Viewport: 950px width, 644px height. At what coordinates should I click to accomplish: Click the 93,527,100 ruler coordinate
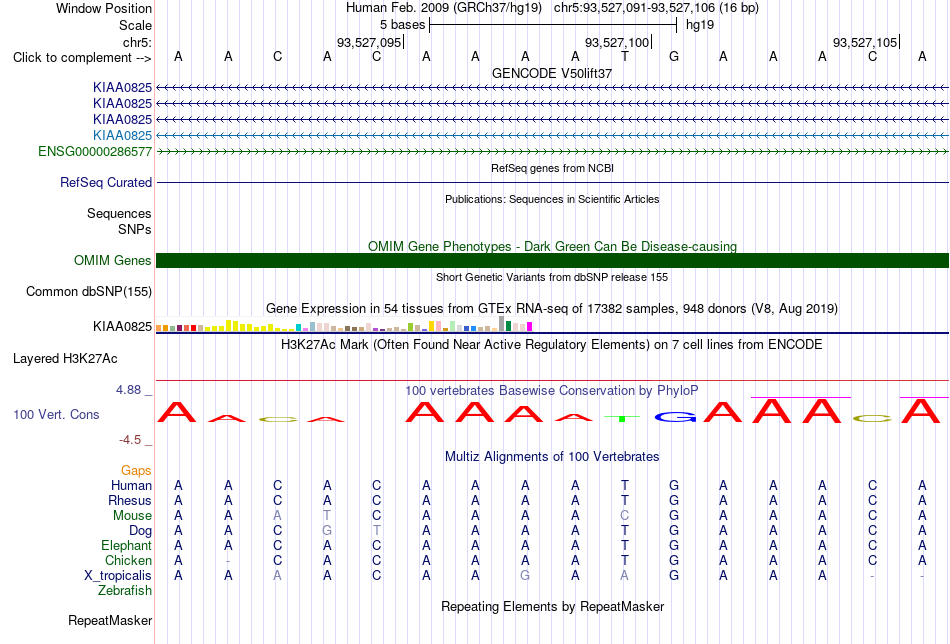point(617,42)
